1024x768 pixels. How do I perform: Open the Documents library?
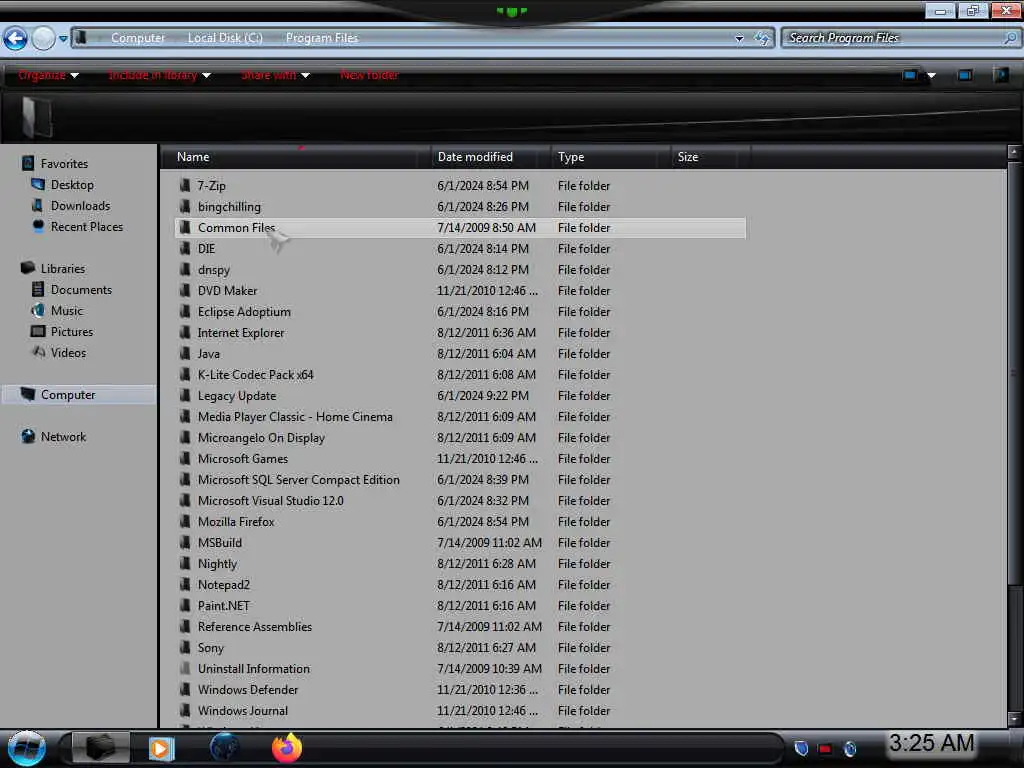81,289
